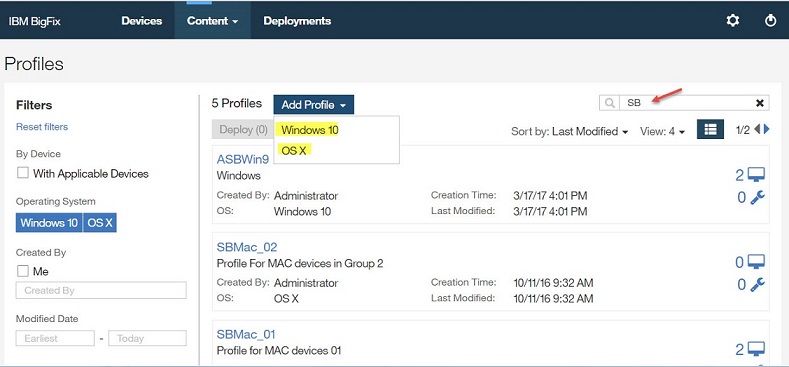Open the Add Profile dropdown

(x=313, y=105)
